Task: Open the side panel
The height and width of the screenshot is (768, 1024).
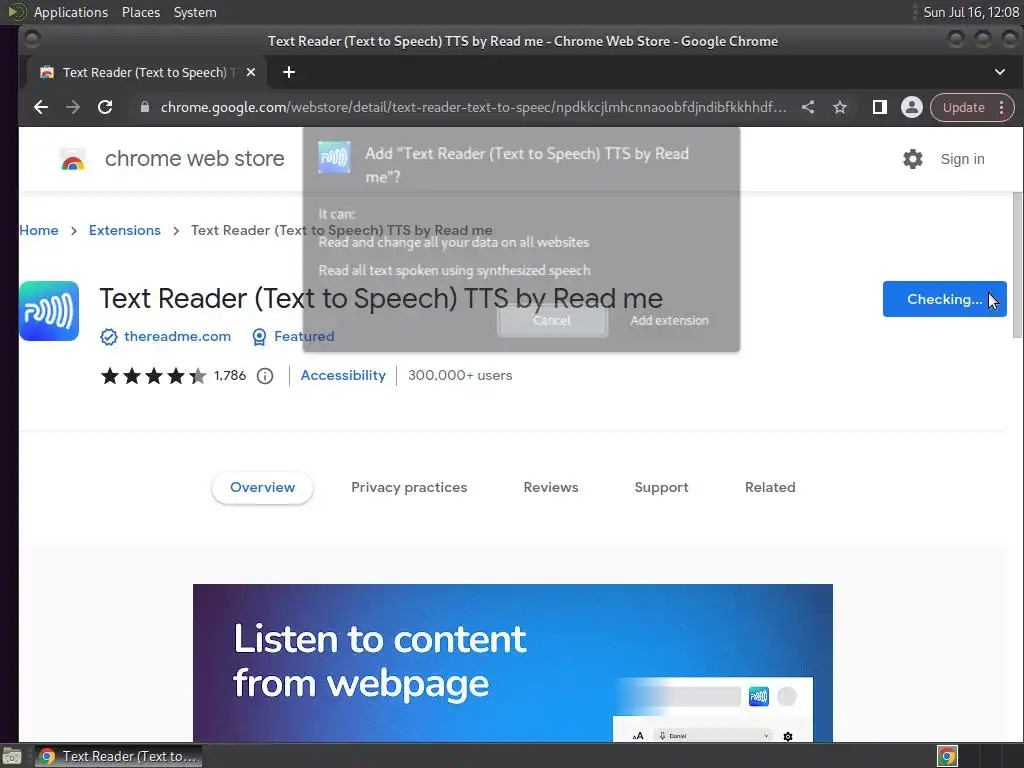Action: point(880,107)
